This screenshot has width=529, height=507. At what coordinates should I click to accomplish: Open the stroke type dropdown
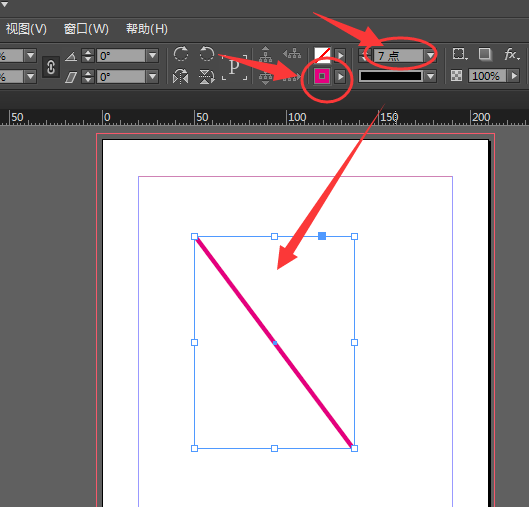430,77
